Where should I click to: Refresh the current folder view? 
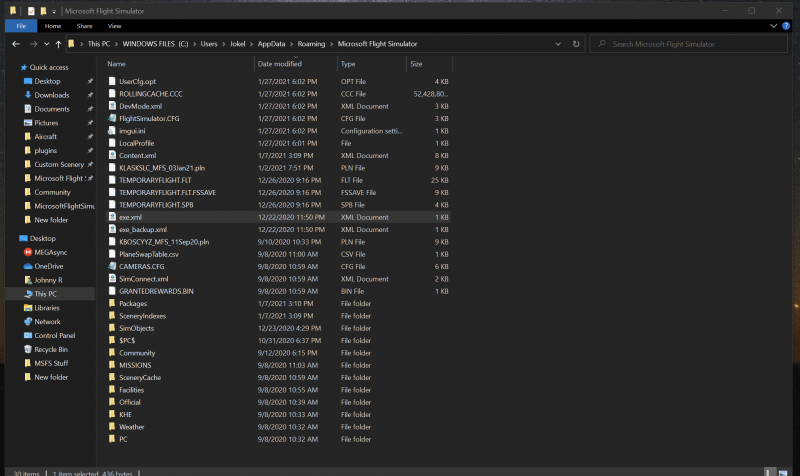[x=576, y=44]
